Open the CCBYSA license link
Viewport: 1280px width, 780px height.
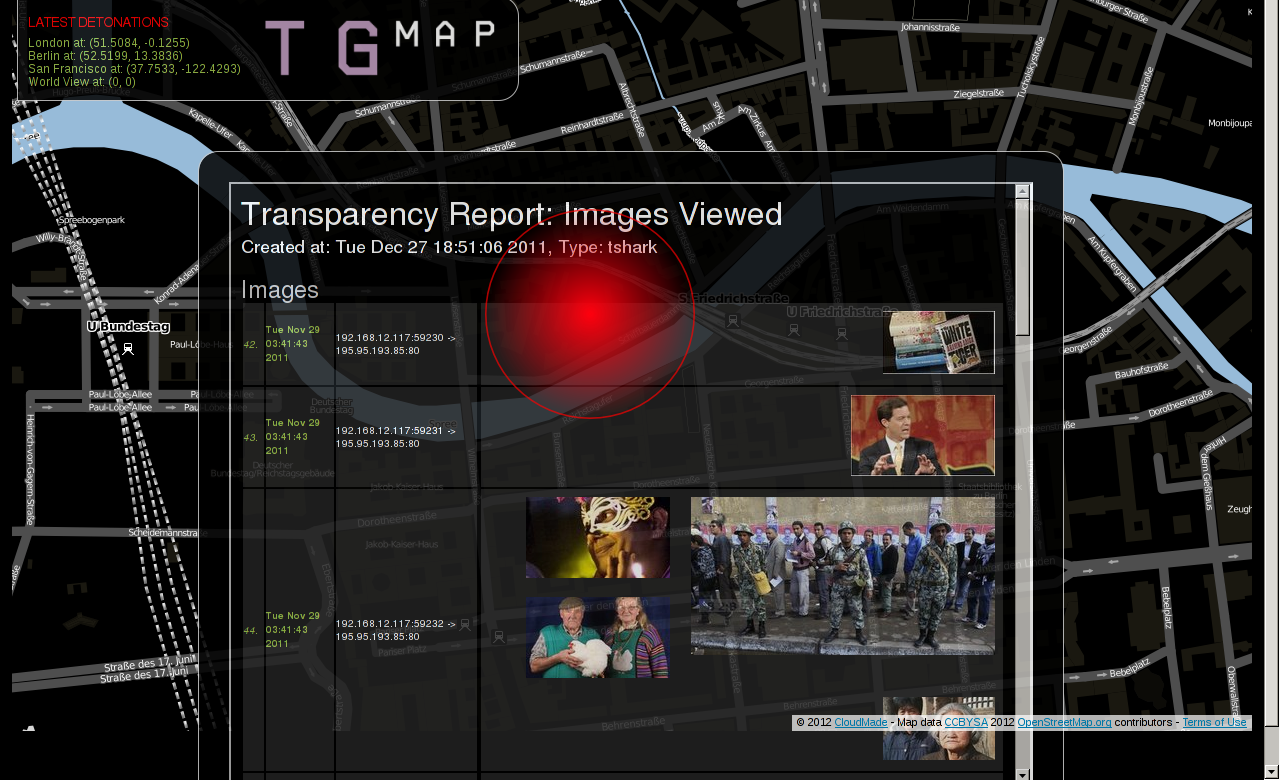(x=966, y=722)
